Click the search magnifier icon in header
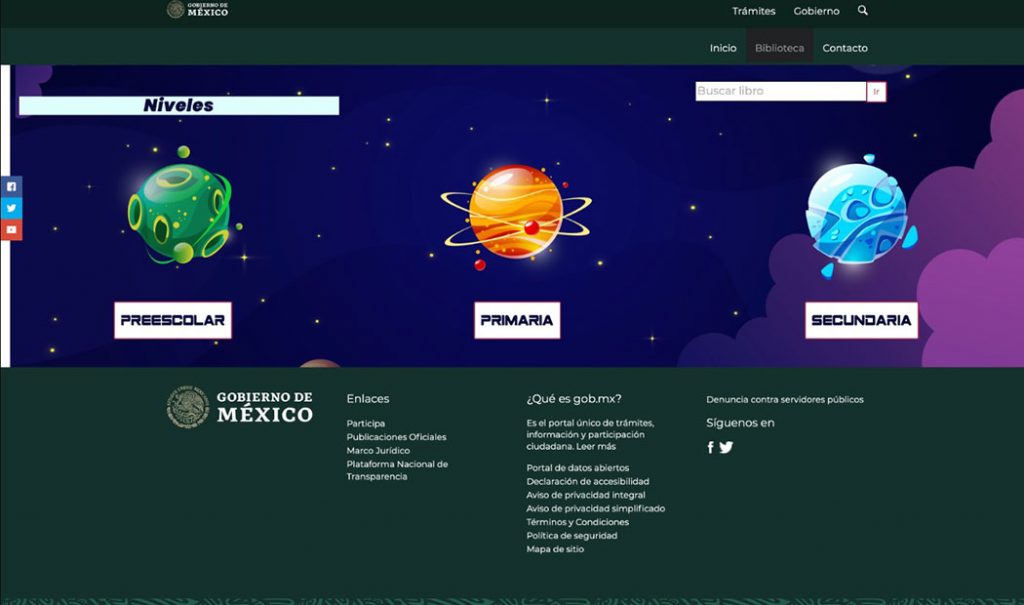 pyautogui.click(x=863, y=10)
